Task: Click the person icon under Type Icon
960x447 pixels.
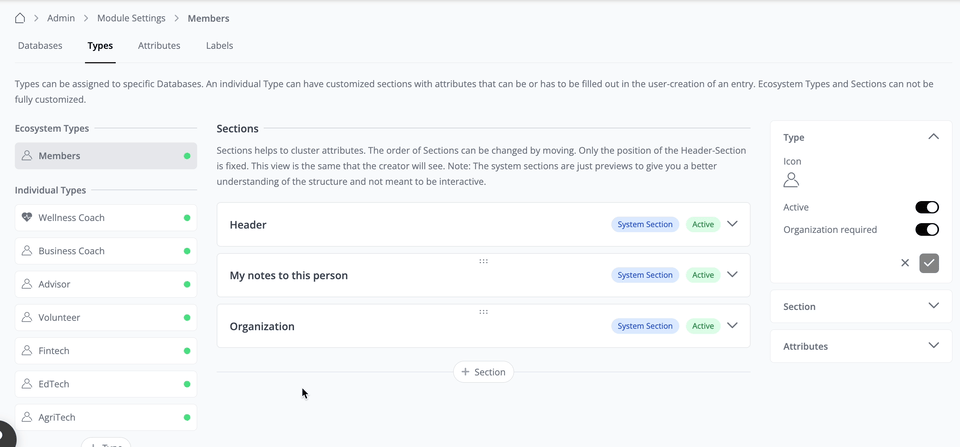Action: pos(791,180)
